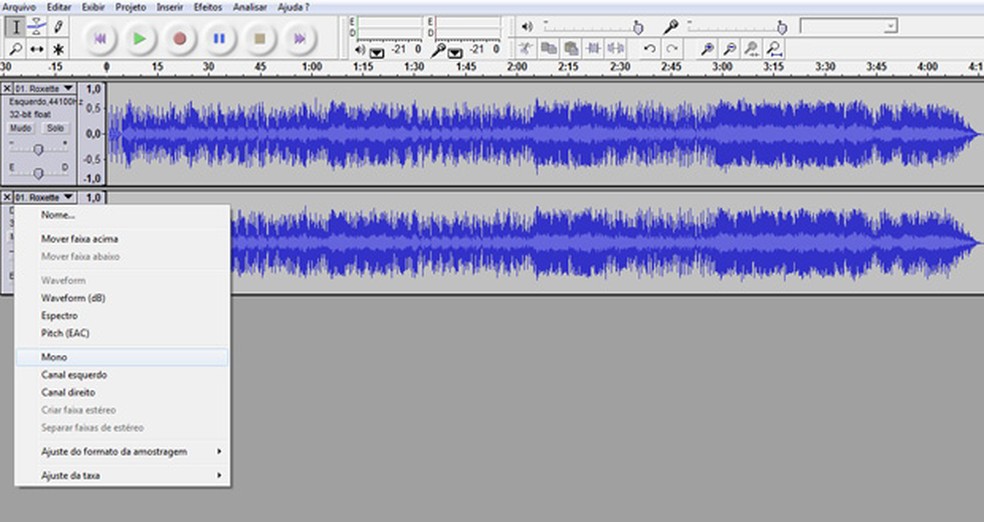Click the Cut scissors icon
The width and height of the screenshot is (984, 522).
pos(527,48)
